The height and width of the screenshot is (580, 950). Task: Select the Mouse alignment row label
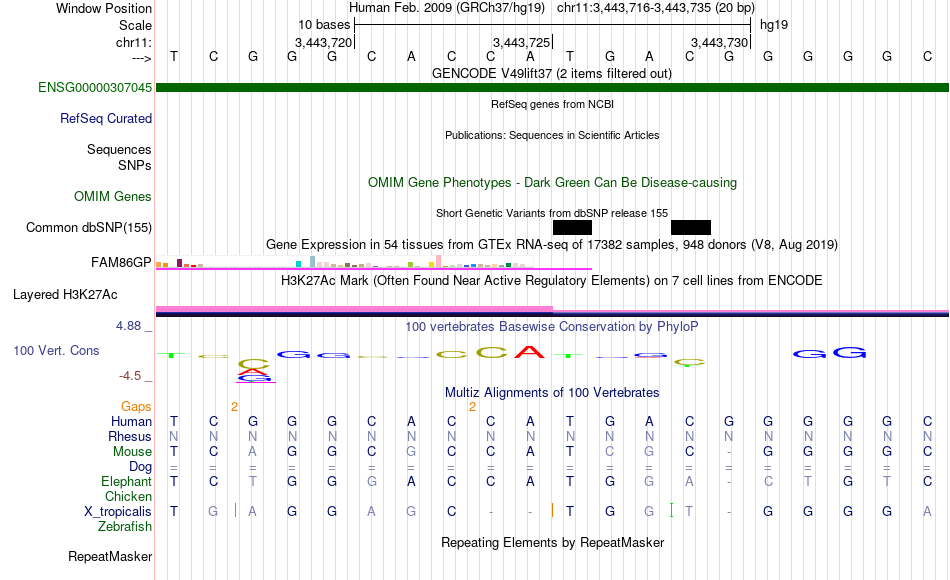[132, 452]
